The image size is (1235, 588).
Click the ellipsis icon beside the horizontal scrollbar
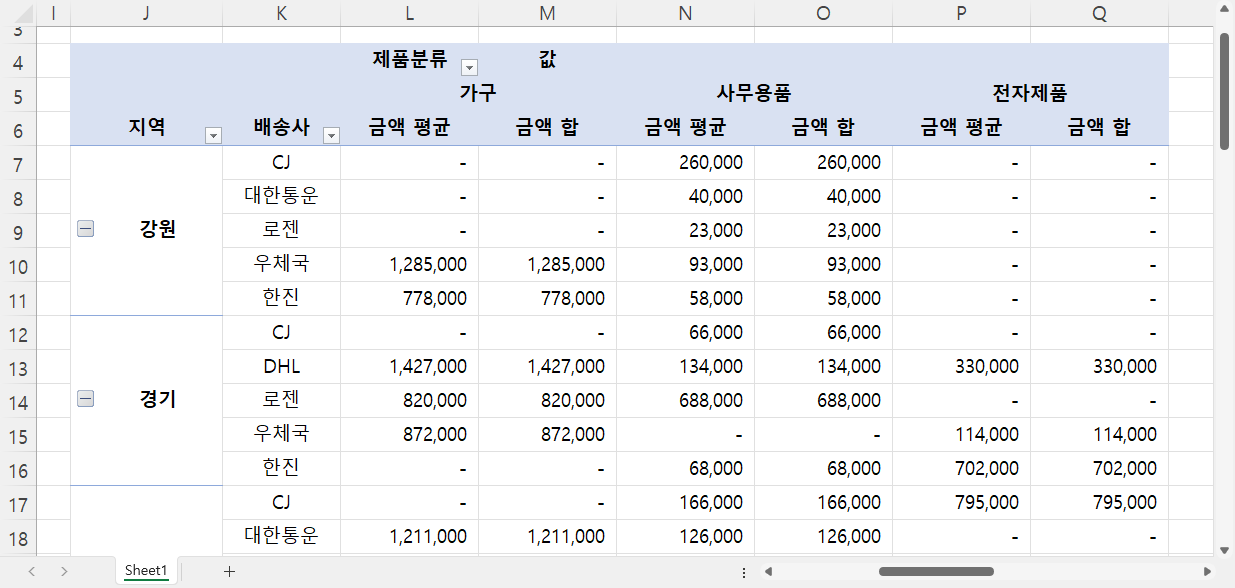[x=743, y=570]
